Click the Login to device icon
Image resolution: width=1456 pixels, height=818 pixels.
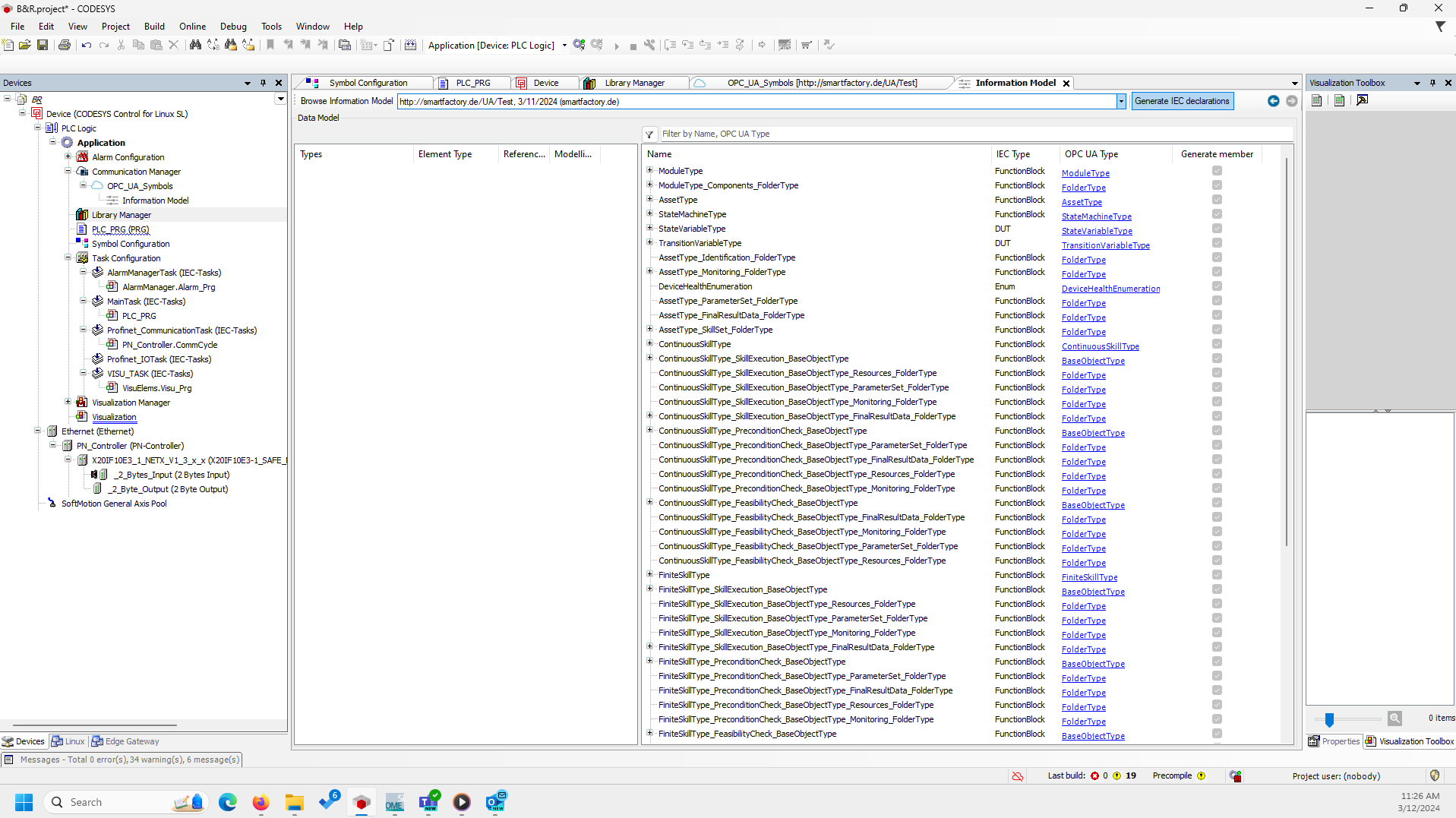click(580, 46)
